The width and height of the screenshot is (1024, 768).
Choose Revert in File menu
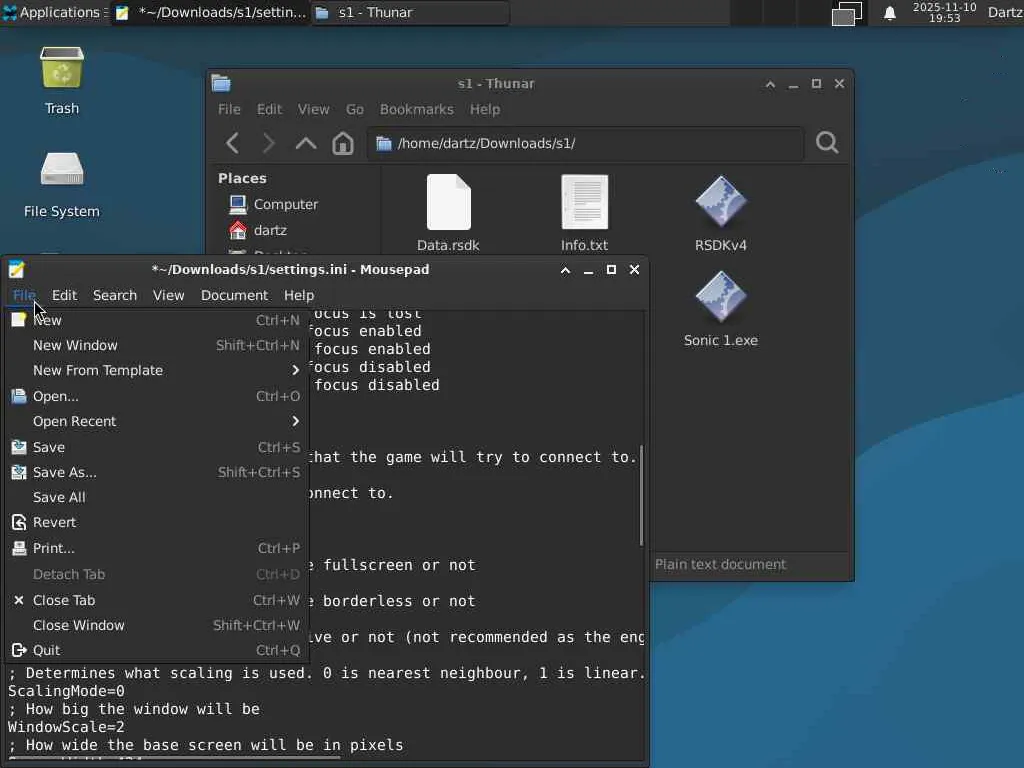[x=156, y=522]
